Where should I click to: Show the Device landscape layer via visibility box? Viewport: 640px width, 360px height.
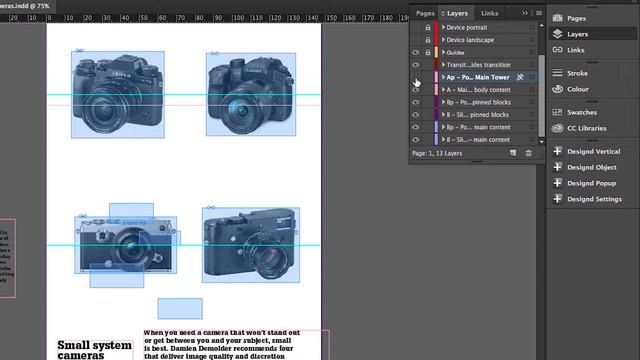[416, 40]
